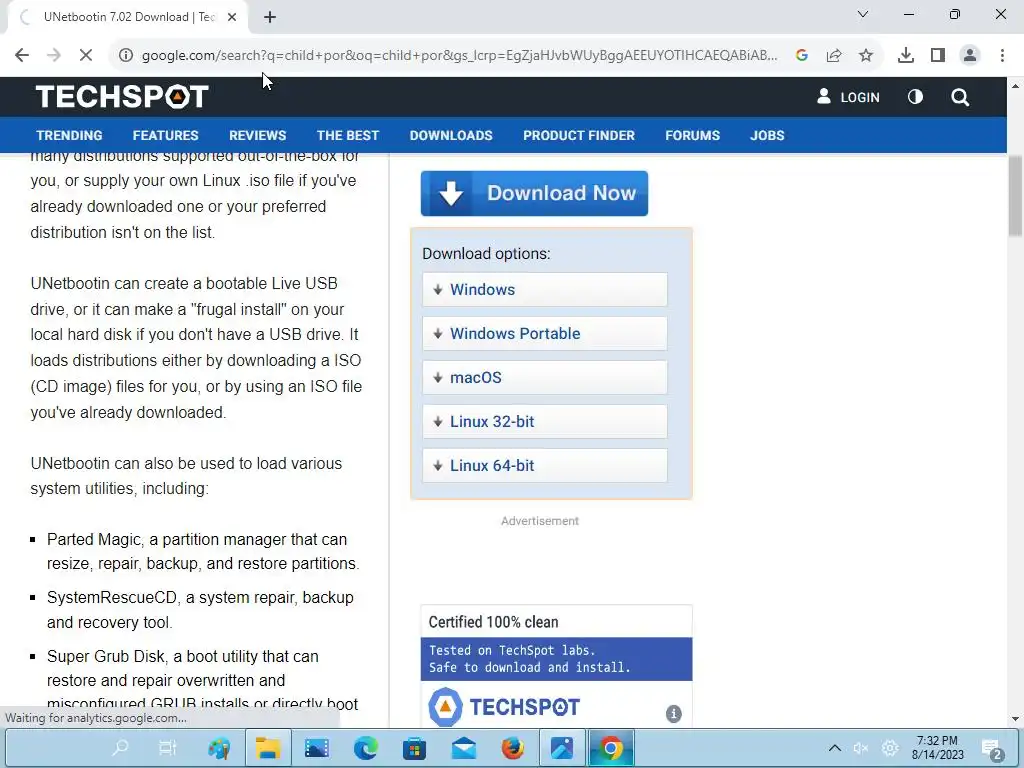Open File Explorer from taskbar
The width and height of the screenshot is (1024, 768).
268,748
